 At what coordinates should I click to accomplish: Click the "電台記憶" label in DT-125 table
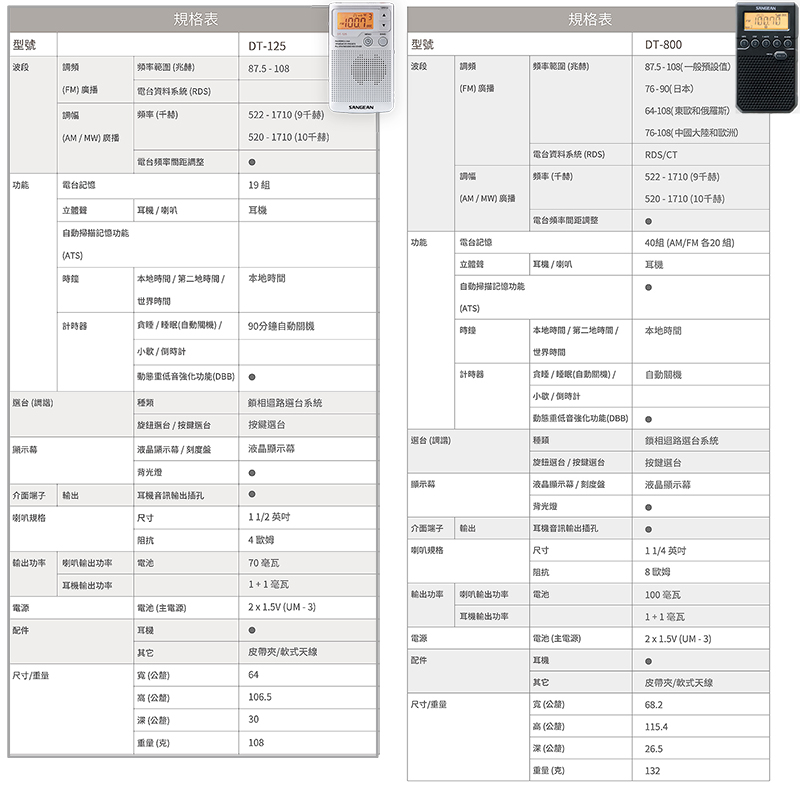click(79, 185)
